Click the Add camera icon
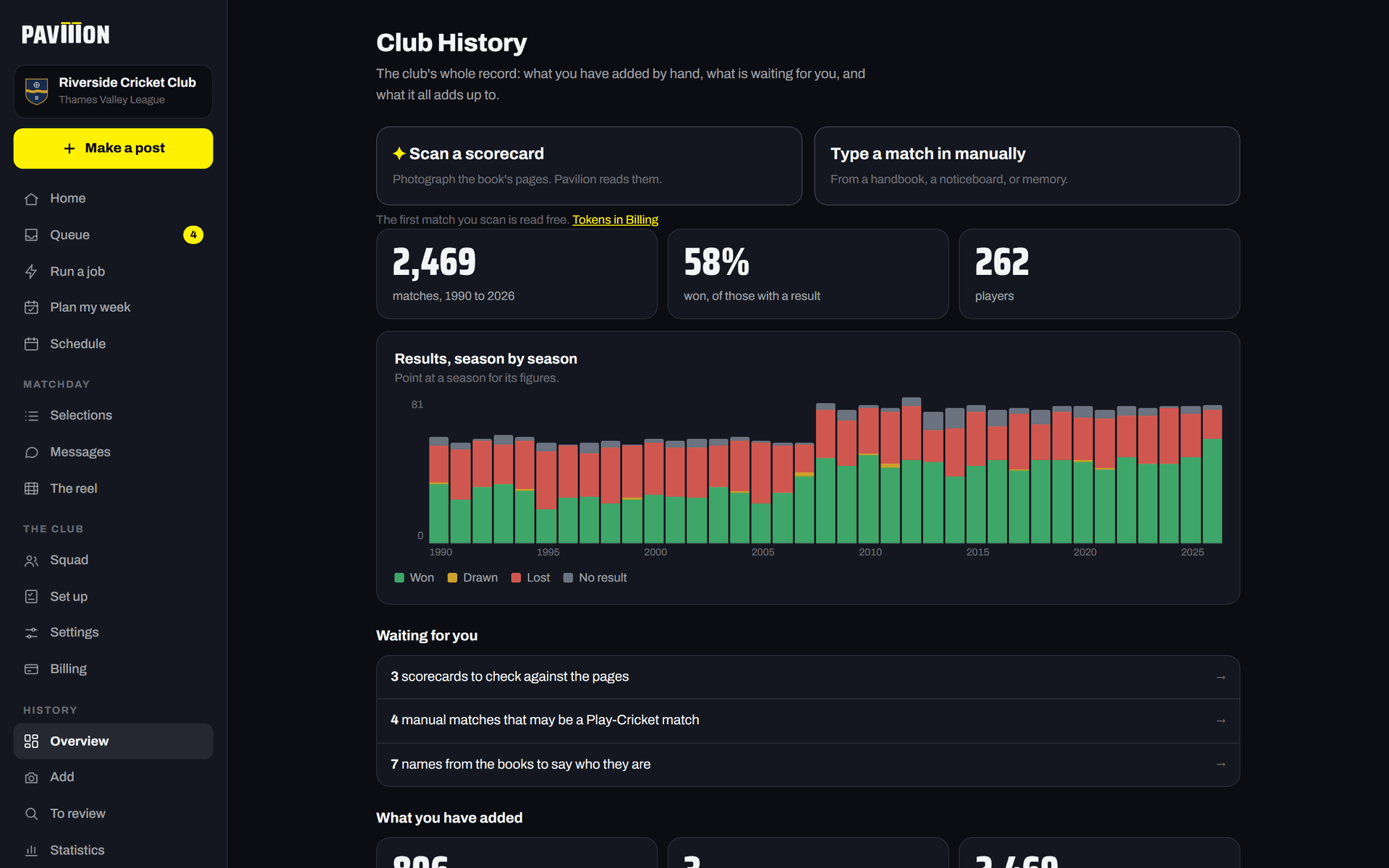This screenshot has width=1389, height=868. click(x=31, y=778)
